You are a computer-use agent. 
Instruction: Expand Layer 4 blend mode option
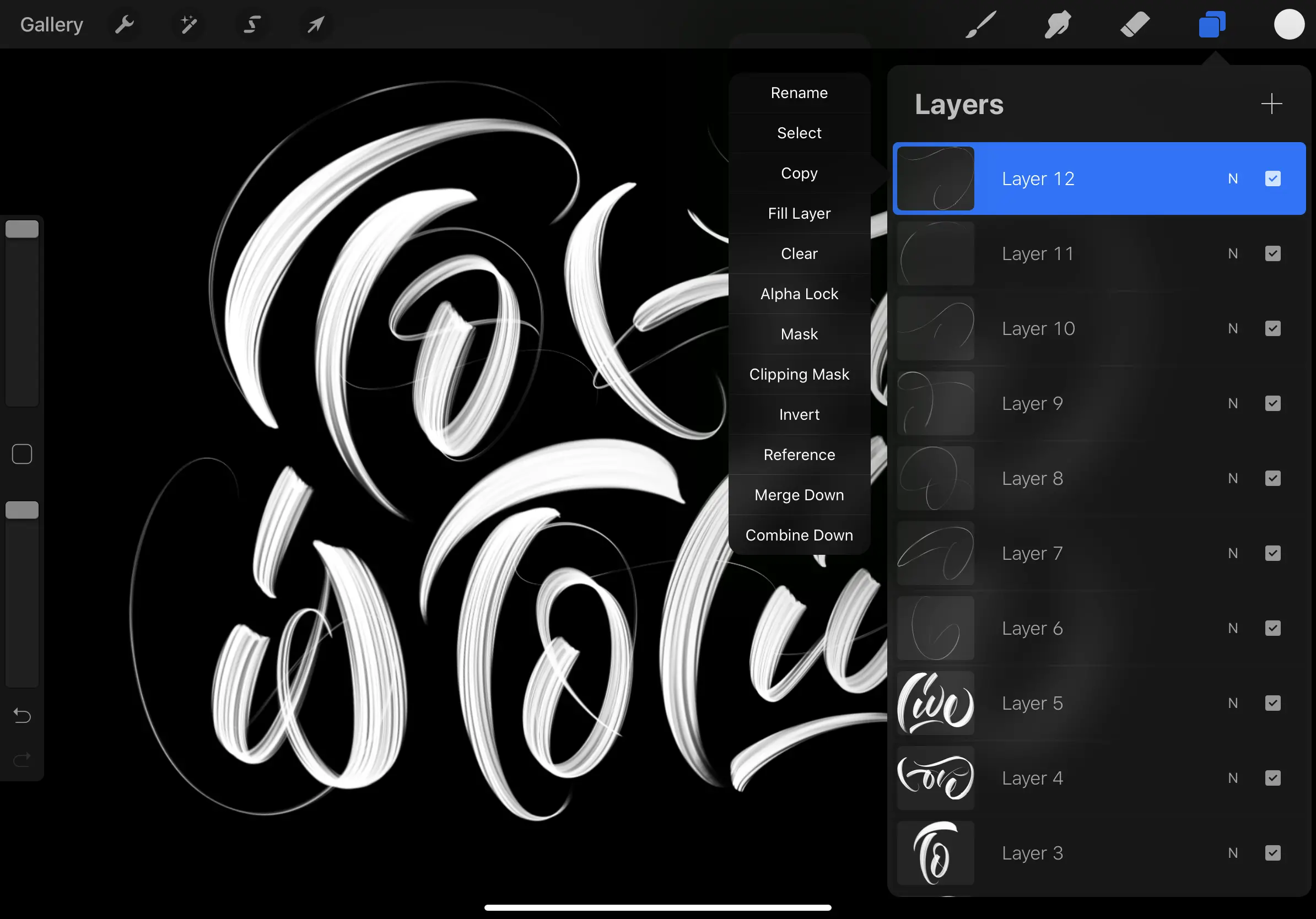click(1232, 777)
